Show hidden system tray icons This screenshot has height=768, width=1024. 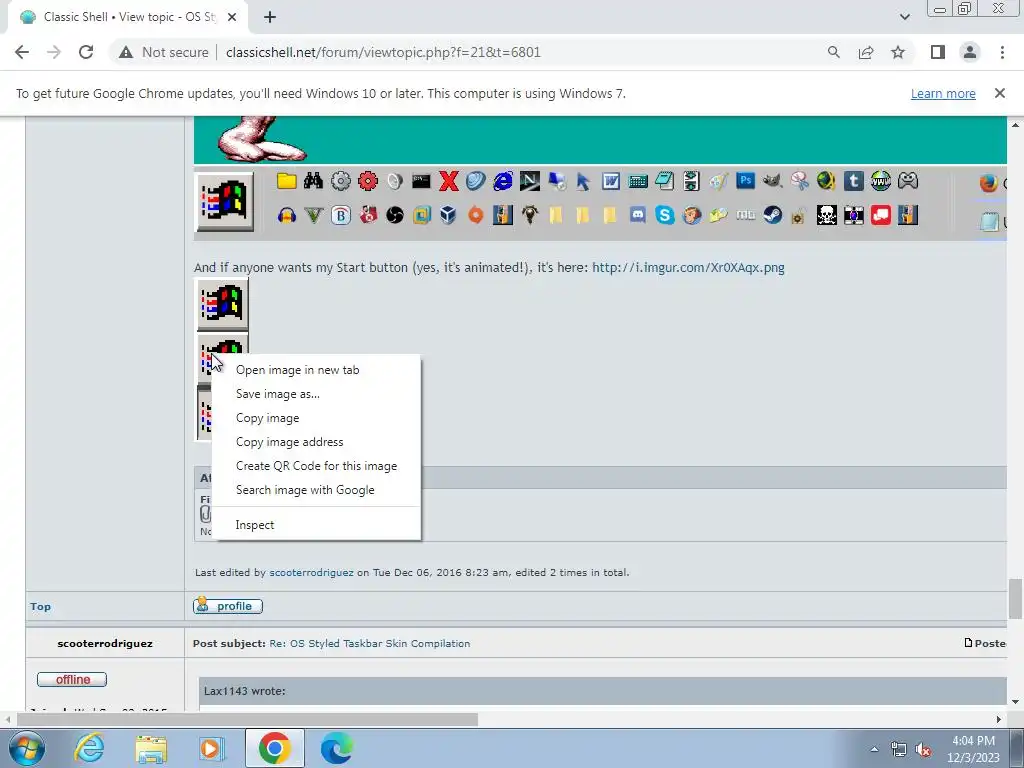pyautogui.click(x=874, y=749)
